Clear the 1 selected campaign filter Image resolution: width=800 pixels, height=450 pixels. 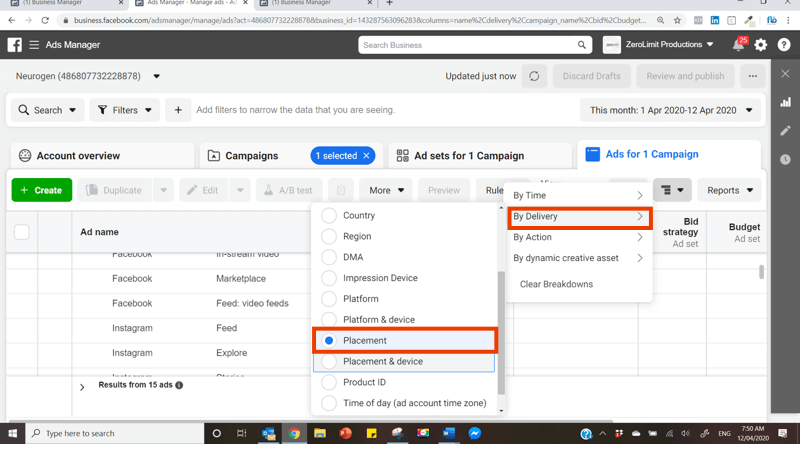pyautogui.click(x=366, y=156)
